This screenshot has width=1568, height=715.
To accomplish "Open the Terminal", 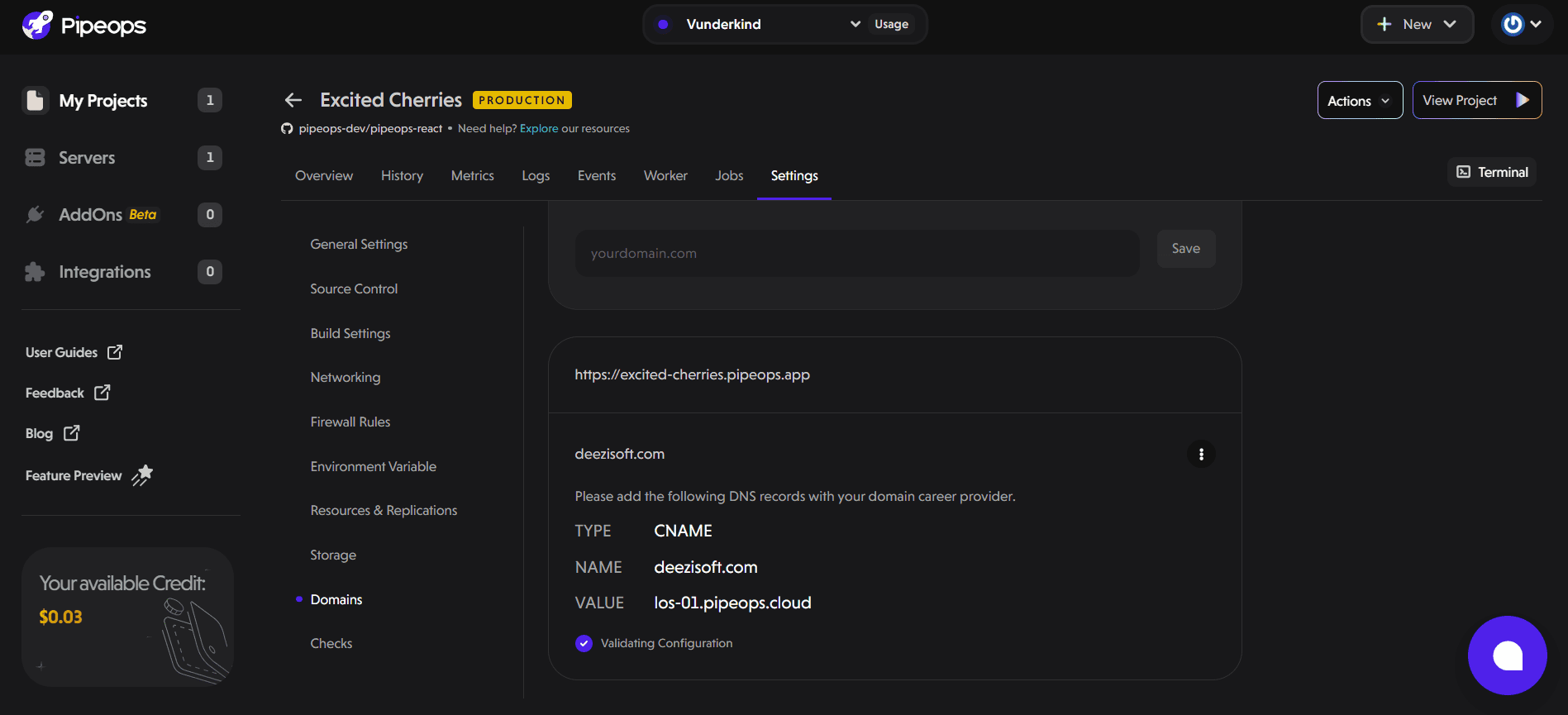I will tap(1492, 172).
